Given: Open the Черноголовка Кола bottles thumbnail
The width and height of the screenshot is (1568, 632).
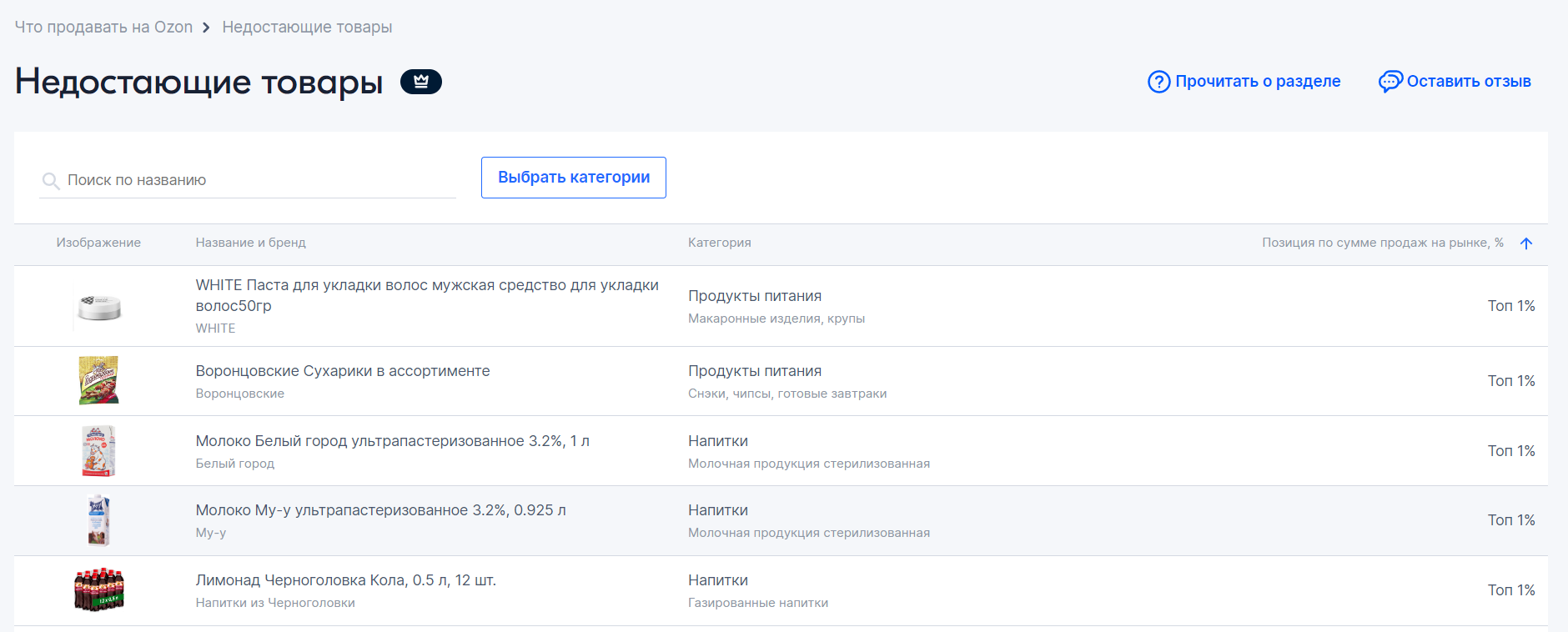Looking at the screenshot, I should tap(99, 590).
